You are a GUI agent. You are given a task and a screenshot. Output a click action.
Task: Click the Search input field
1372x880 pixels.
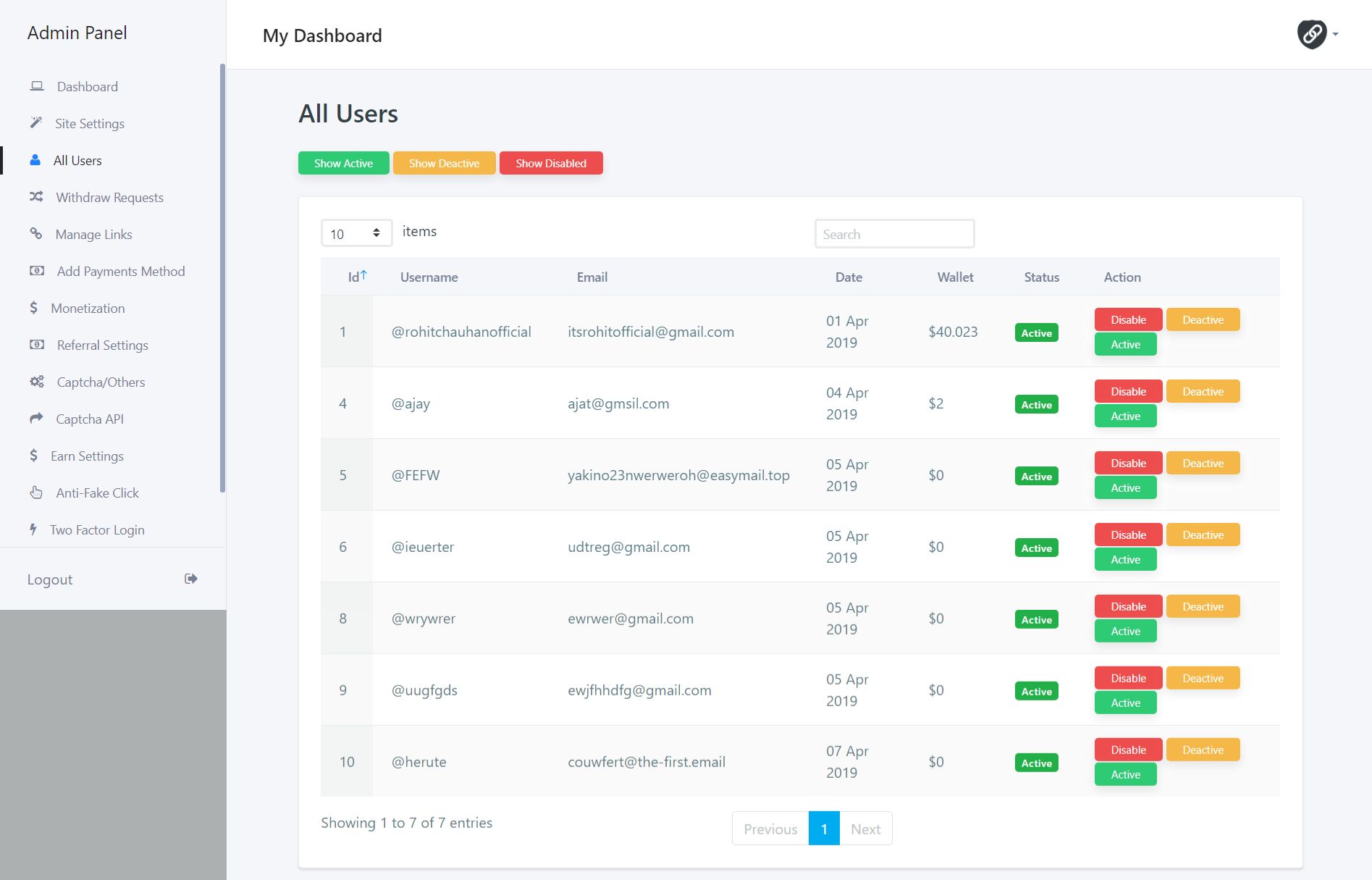pyautogui.click(x=895, y=233)
